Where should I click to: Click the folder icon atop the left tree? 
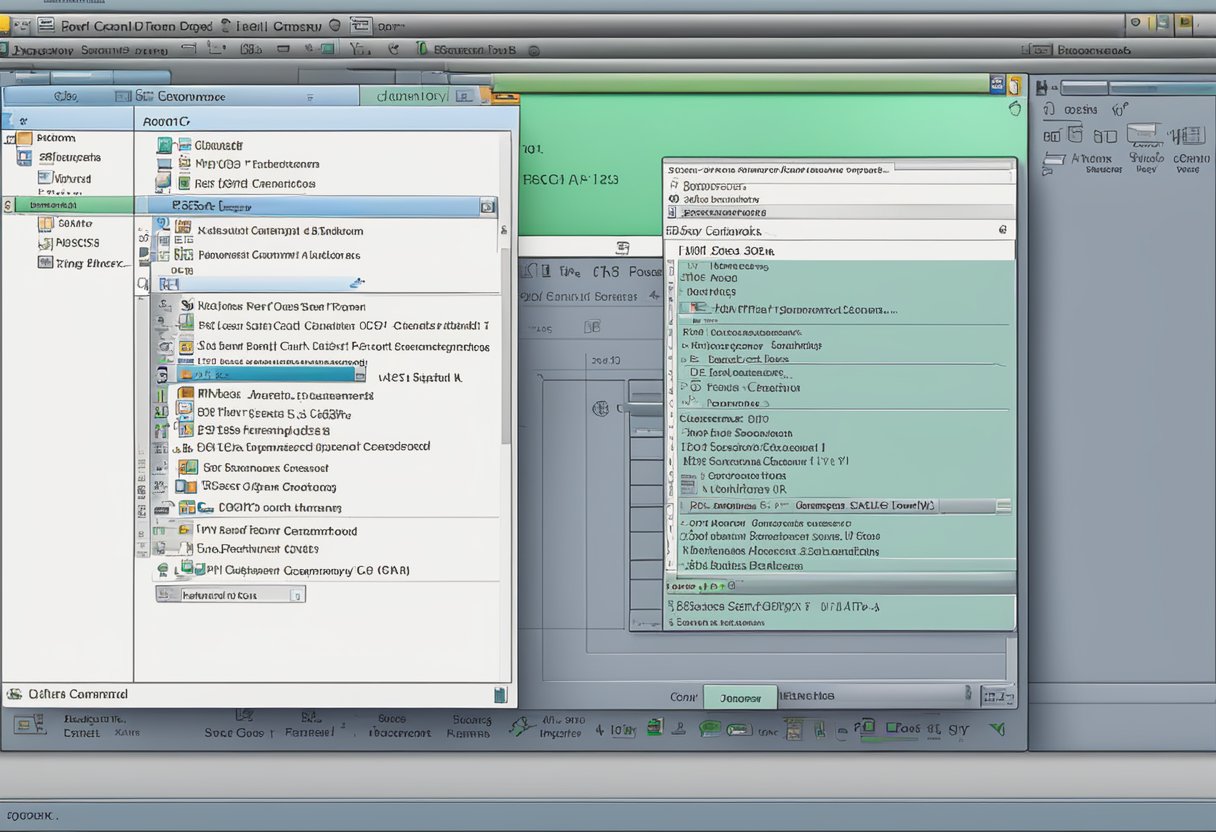(23, 138)
